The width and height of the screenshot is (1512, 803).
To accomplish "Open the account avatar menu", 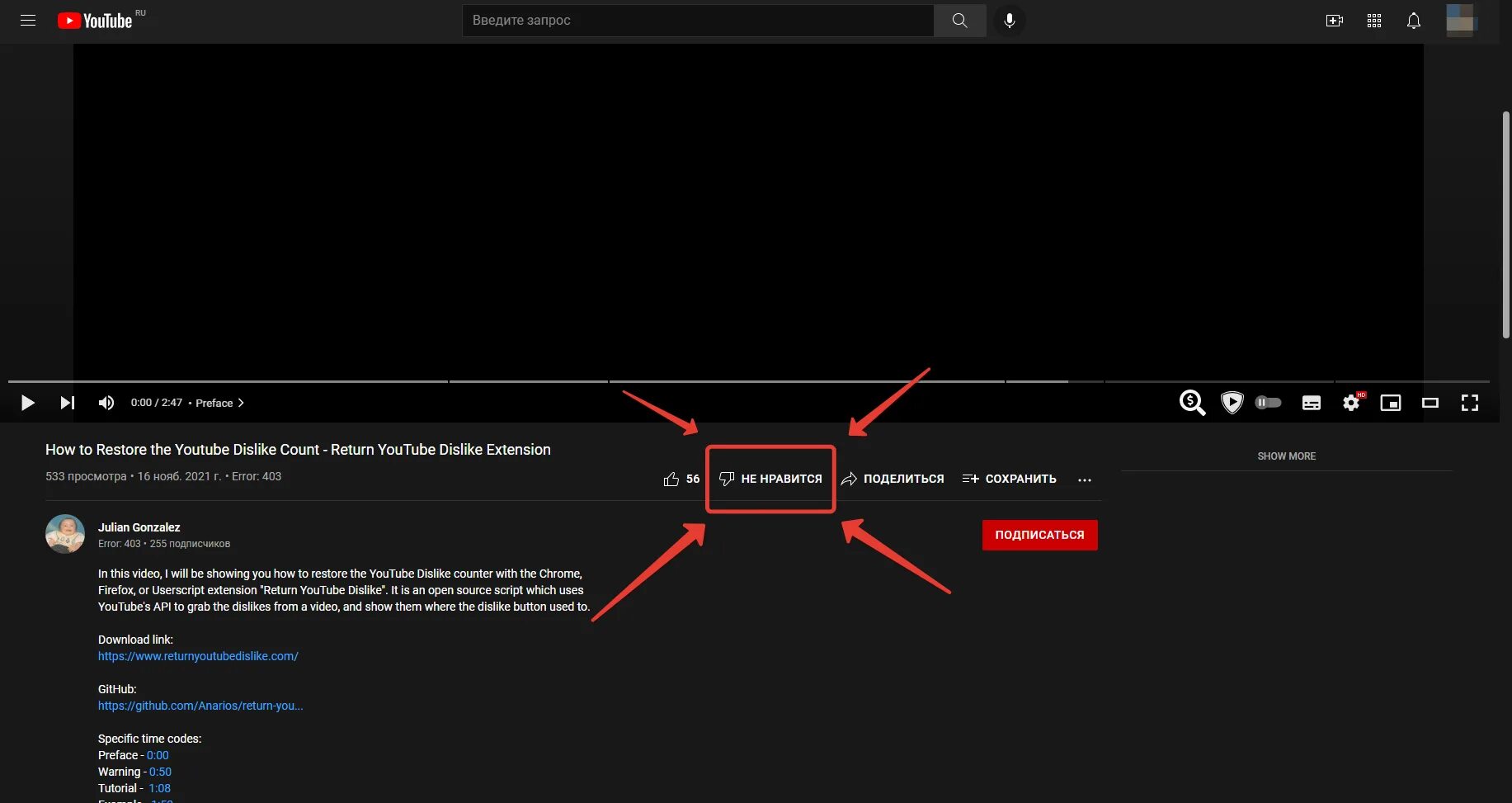I will (1461, 21).
